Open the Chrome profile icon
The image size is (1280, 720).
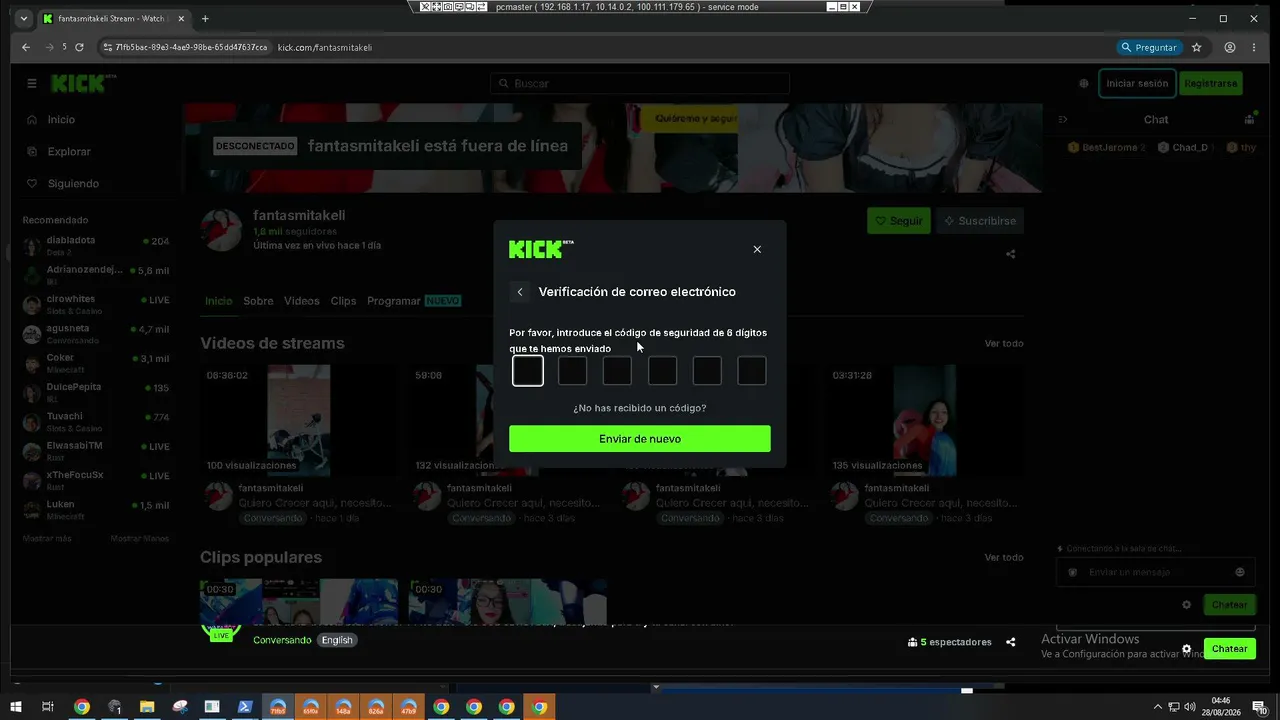[x=1230, y=47]
